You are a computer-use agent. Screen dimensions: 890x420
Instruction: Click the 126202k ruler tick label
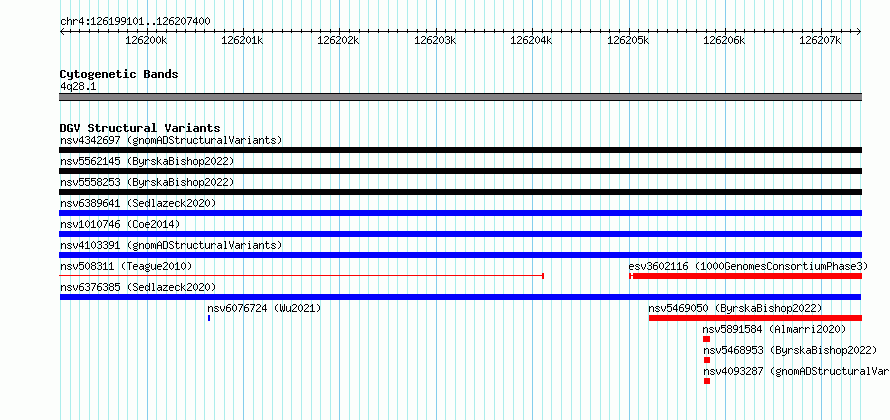(x=338, y=40)
